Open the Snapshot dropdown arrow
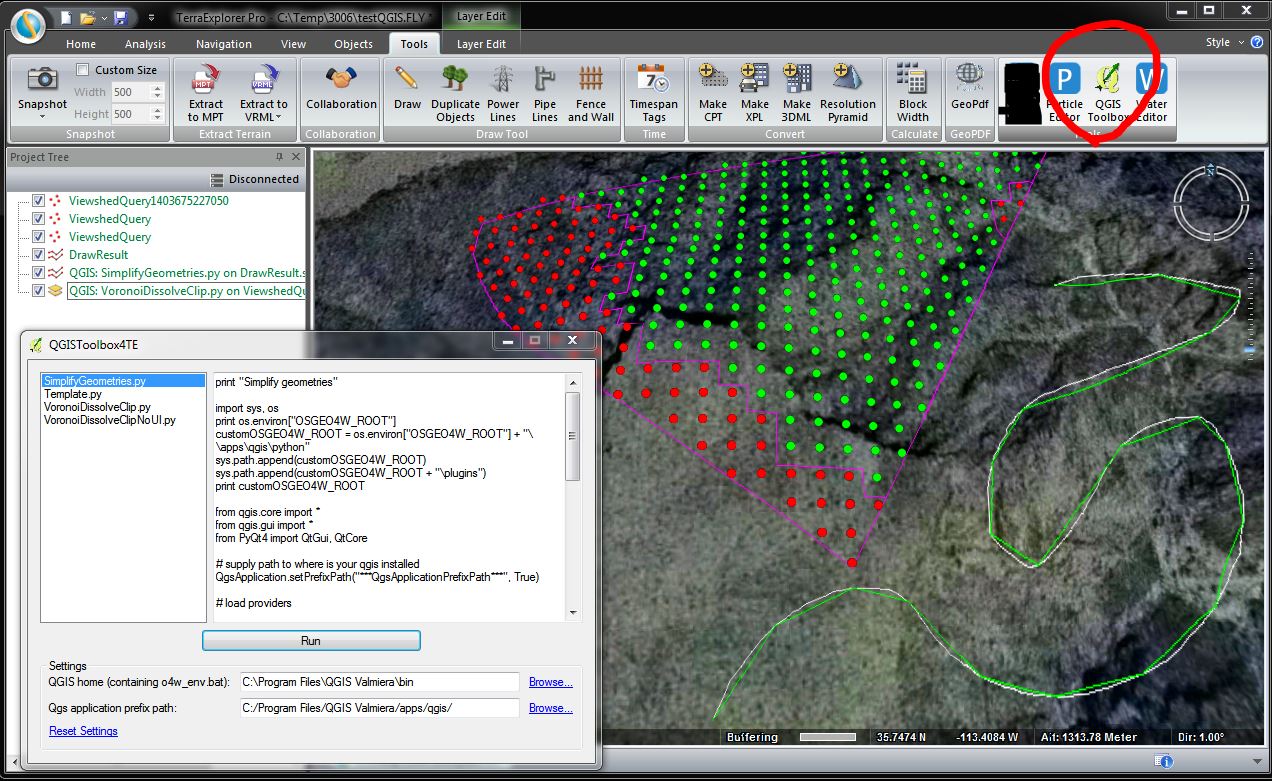 (42, 117)
